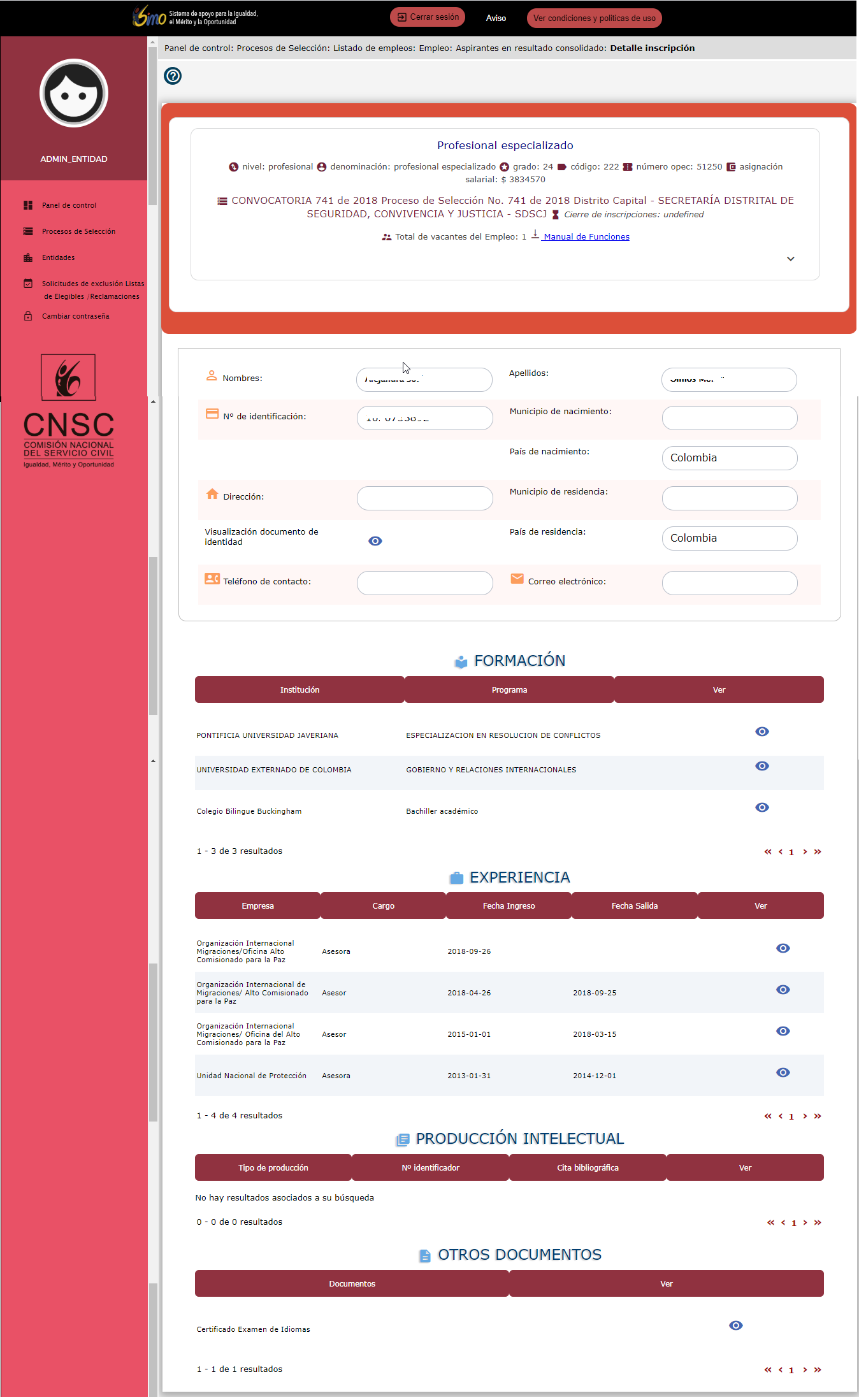Click the Cerrar sesión button
The width and height of the screenshot is (859, 1400).
[x=428, y=17]
